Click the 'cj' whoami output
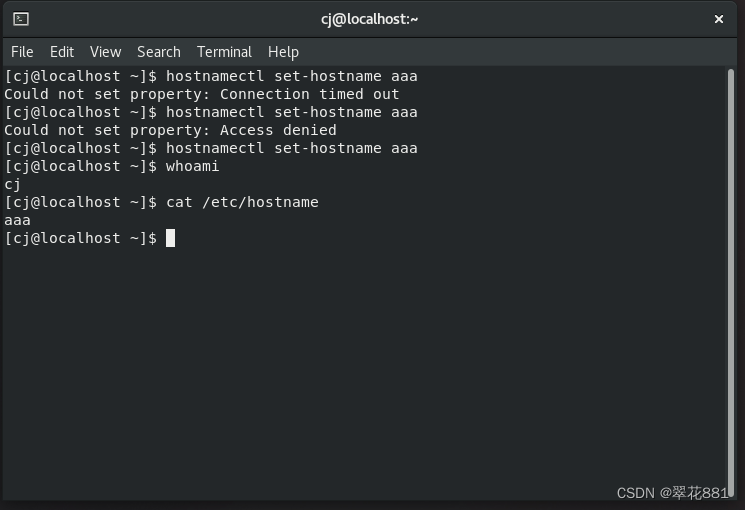This screenshot has height=510, width=745. [x=12, y=184]
